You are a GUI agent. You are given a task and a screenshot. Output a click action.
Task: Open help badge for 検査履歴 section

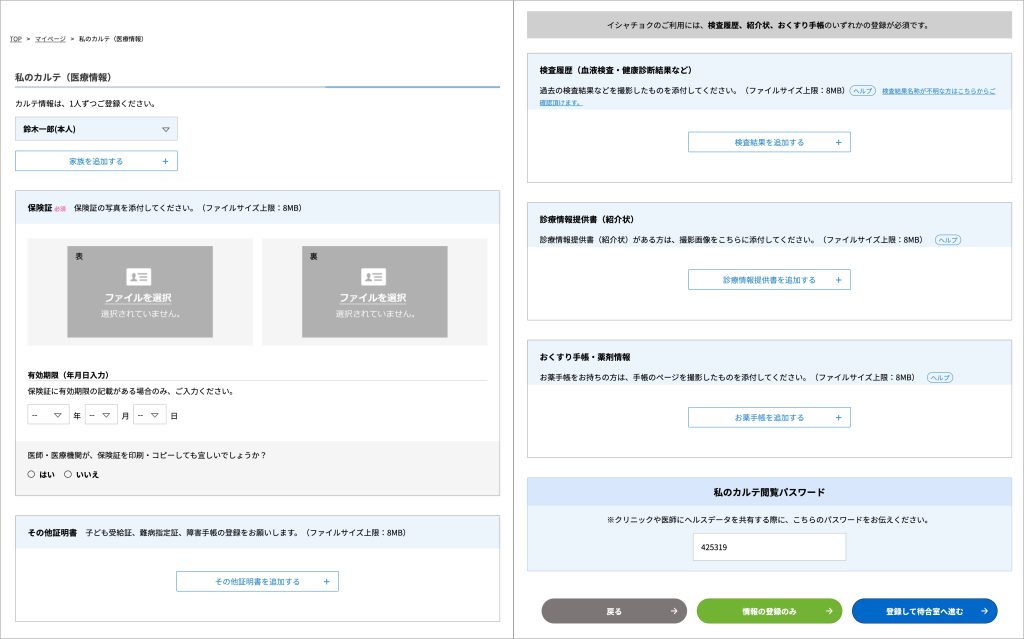(862, 90)
